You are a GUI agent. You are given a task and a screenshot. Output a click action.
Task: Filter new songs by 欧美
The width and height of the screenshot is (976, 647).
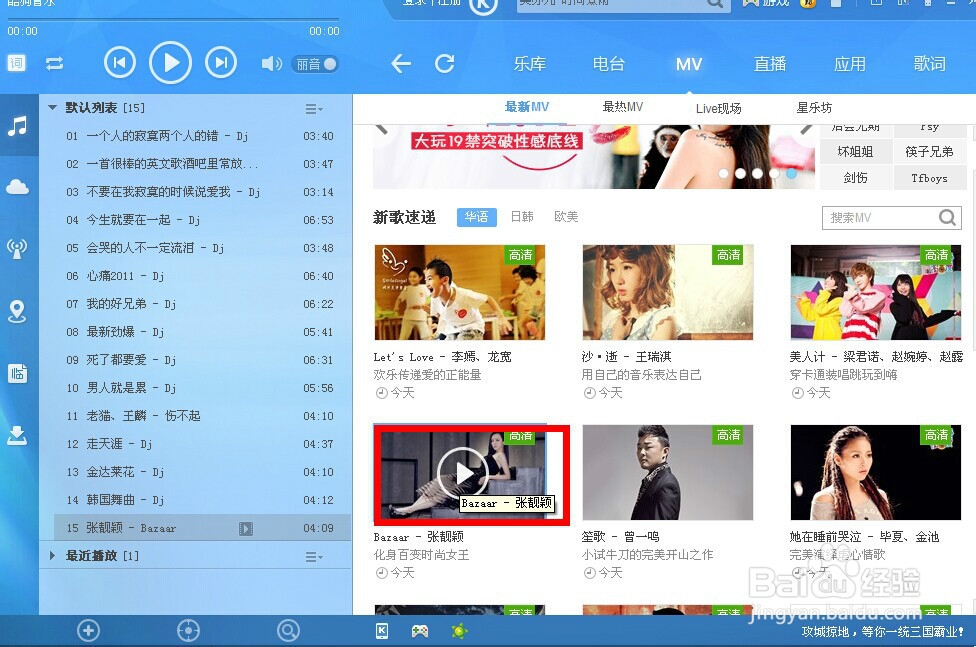coord(566,217)
